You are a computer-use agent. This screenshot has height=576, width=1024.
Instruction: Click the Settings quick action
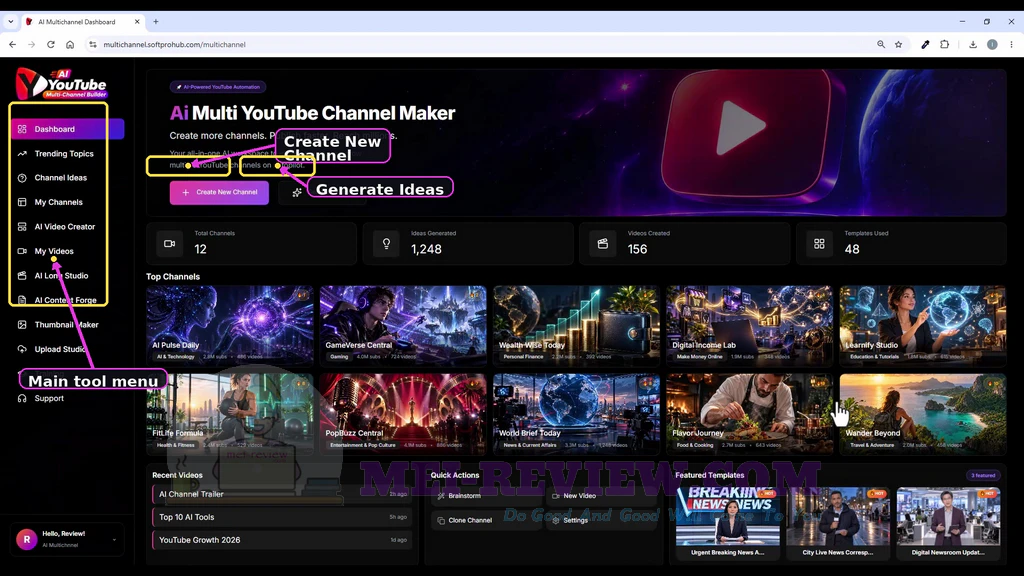[x=601, y=520]
